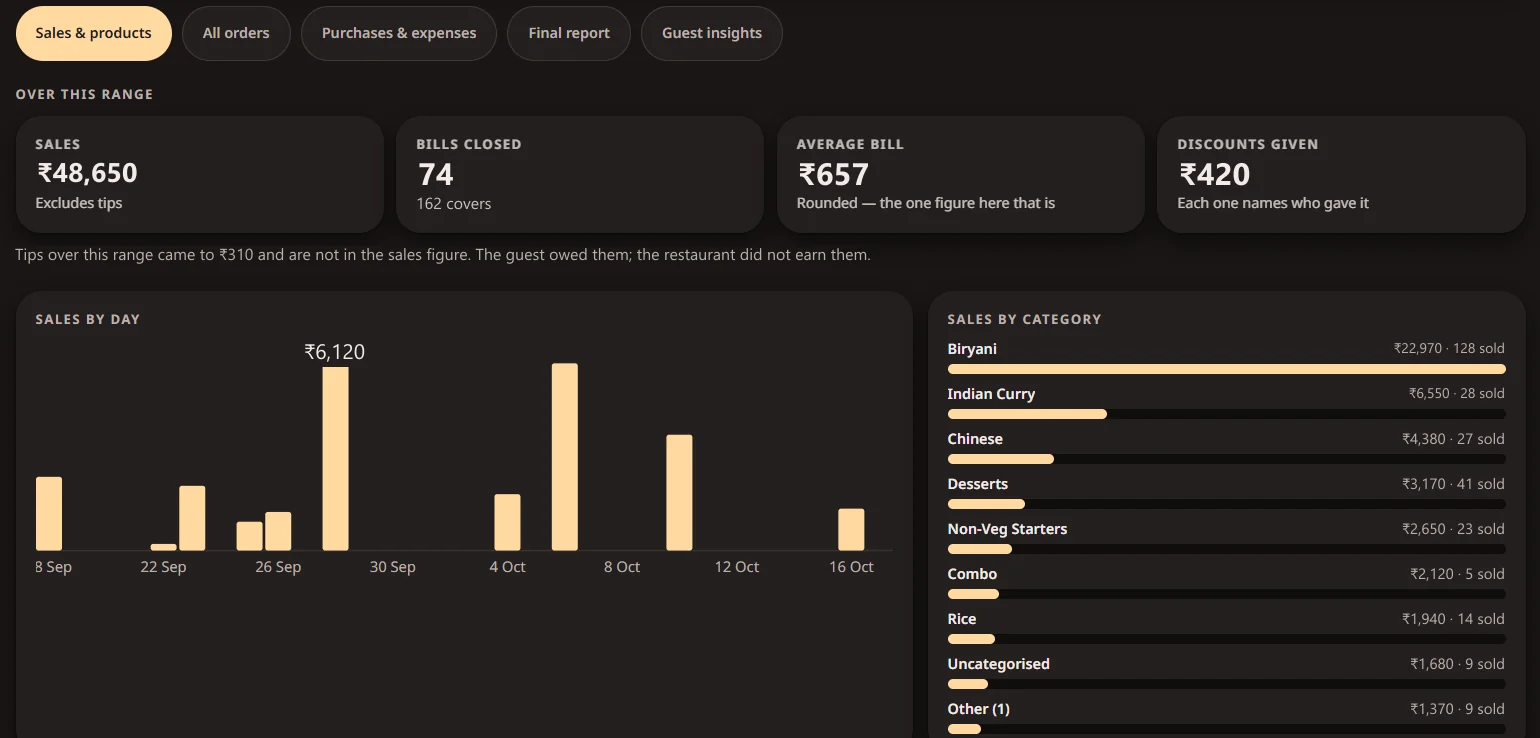Click the Indian Curry progress bar
Screen dimensions: 1540x738
1226,414
